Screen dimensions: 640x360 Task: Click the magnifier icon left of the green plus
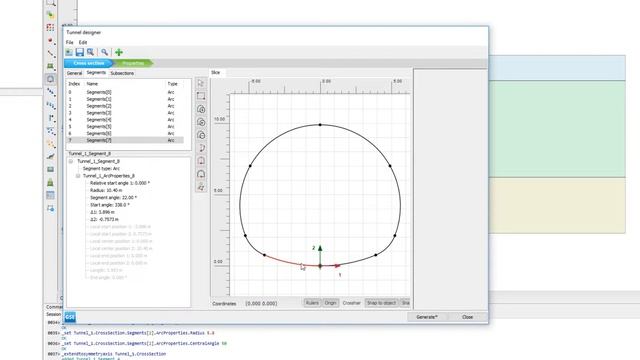[x=105, y=52]
